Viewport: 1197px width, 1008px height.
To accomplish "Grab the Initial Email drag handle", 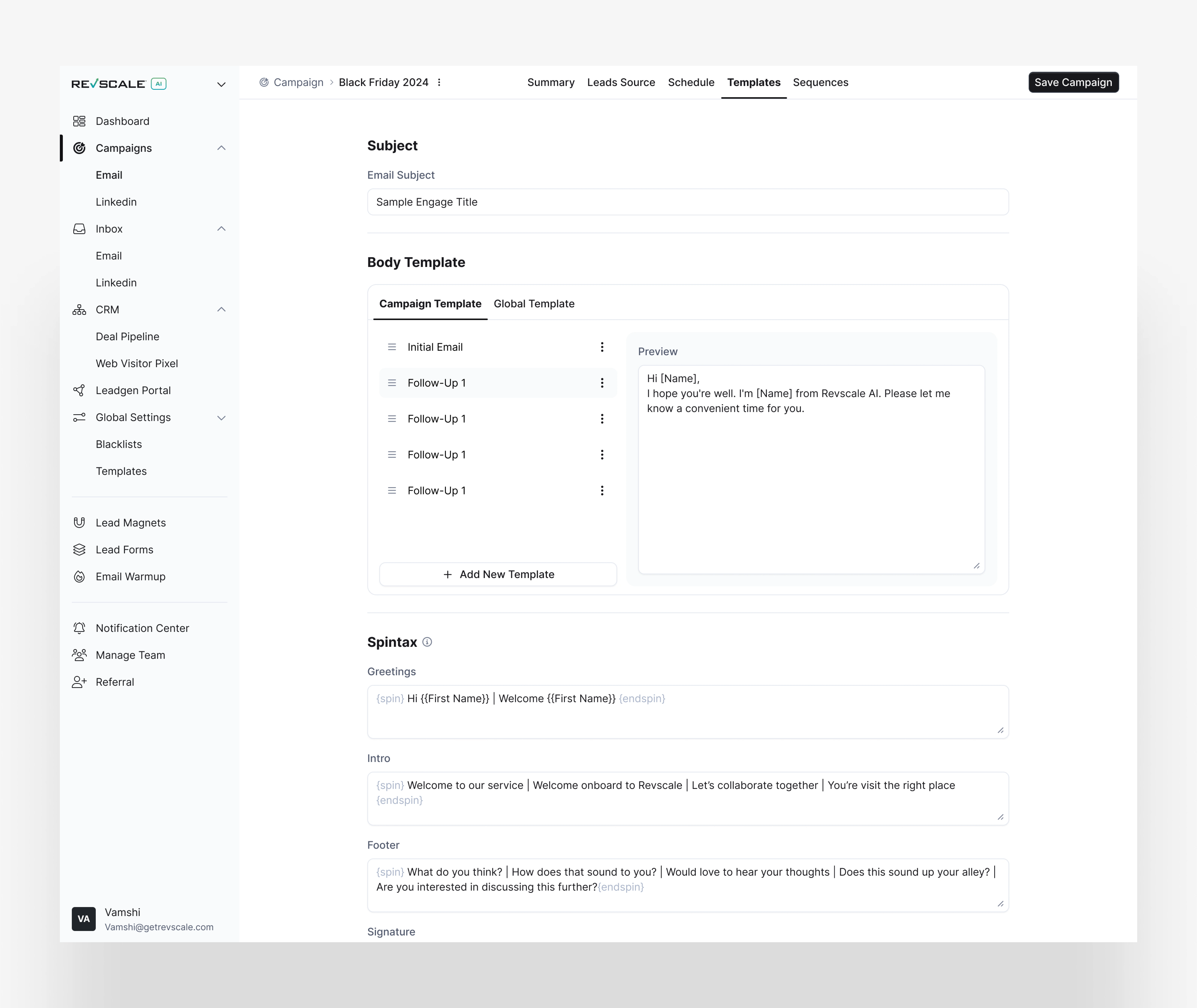I will (x=392, y=347).
